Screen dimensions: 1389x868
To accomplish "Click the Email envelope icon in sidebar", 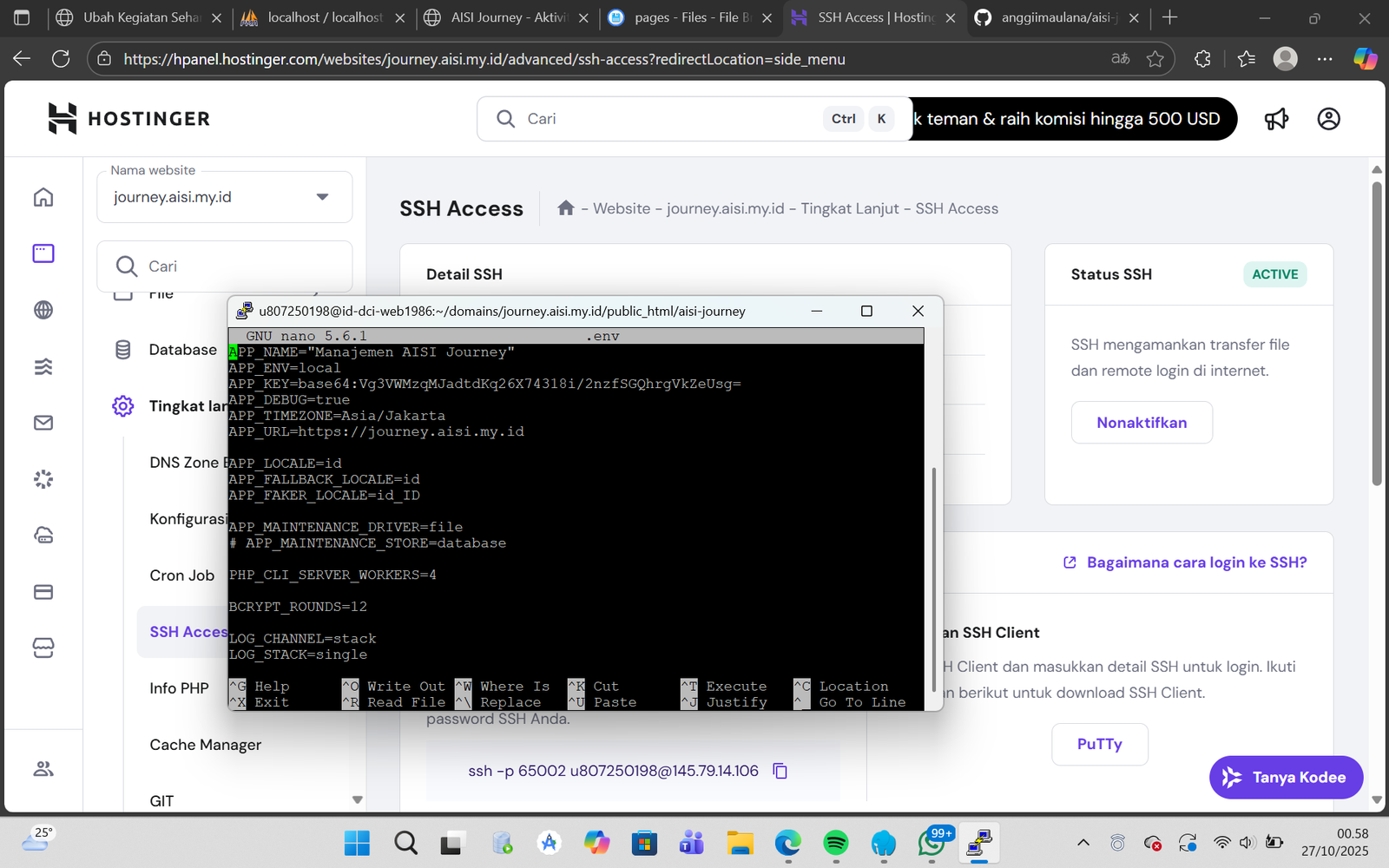I will tap(43, 423).
